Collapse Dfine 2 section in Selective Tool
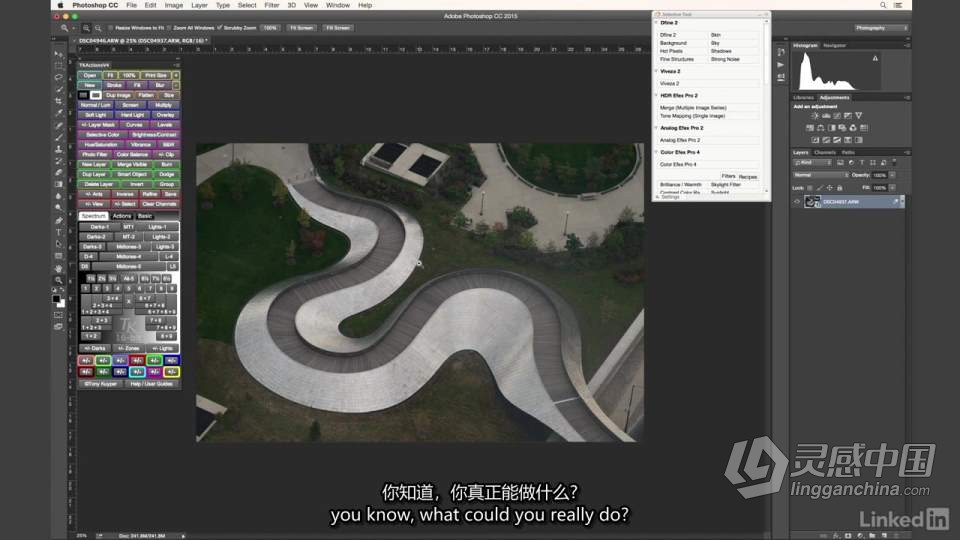Image resolution: width=960 pixels, height=540 pixels. click(x=656, y=23)
